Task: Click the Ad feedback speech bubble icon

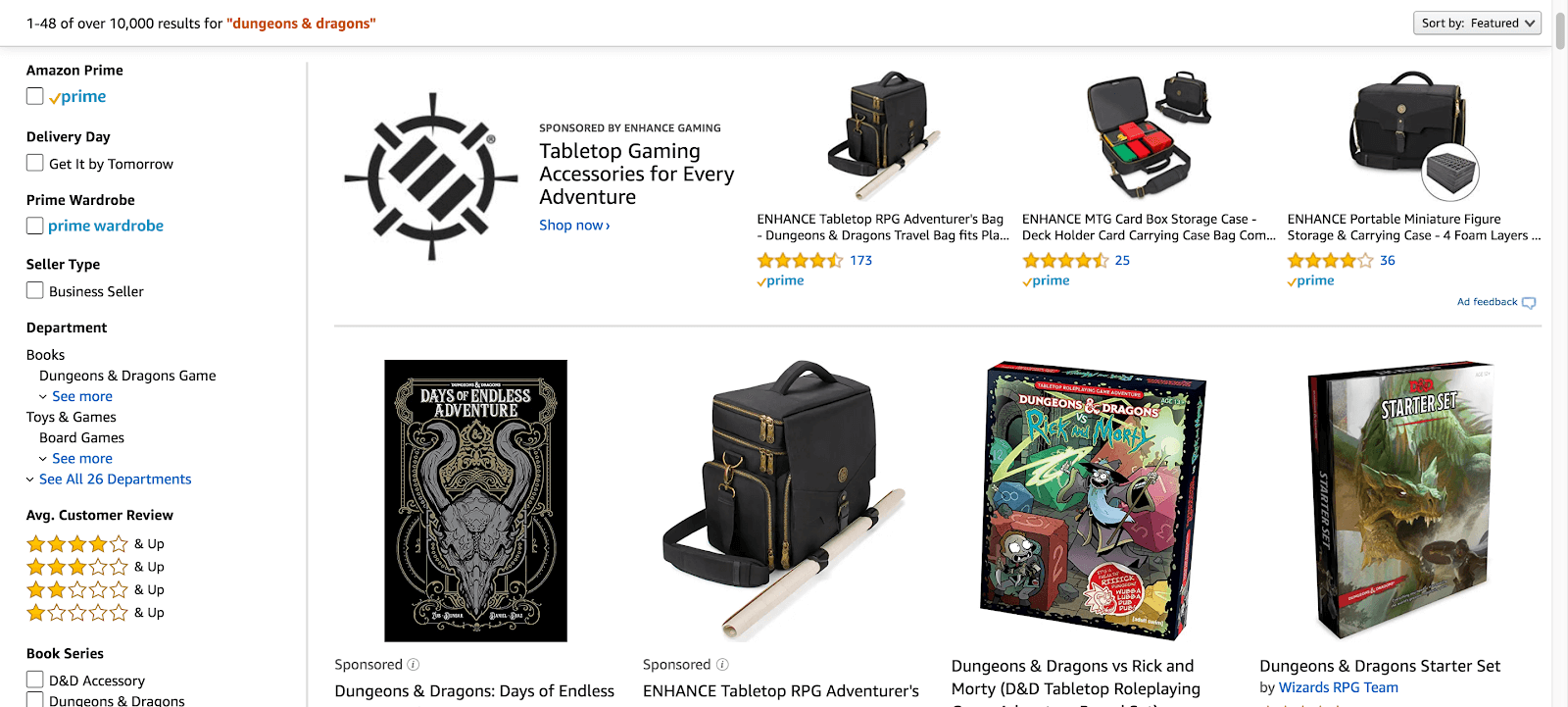Action: 1529,303
